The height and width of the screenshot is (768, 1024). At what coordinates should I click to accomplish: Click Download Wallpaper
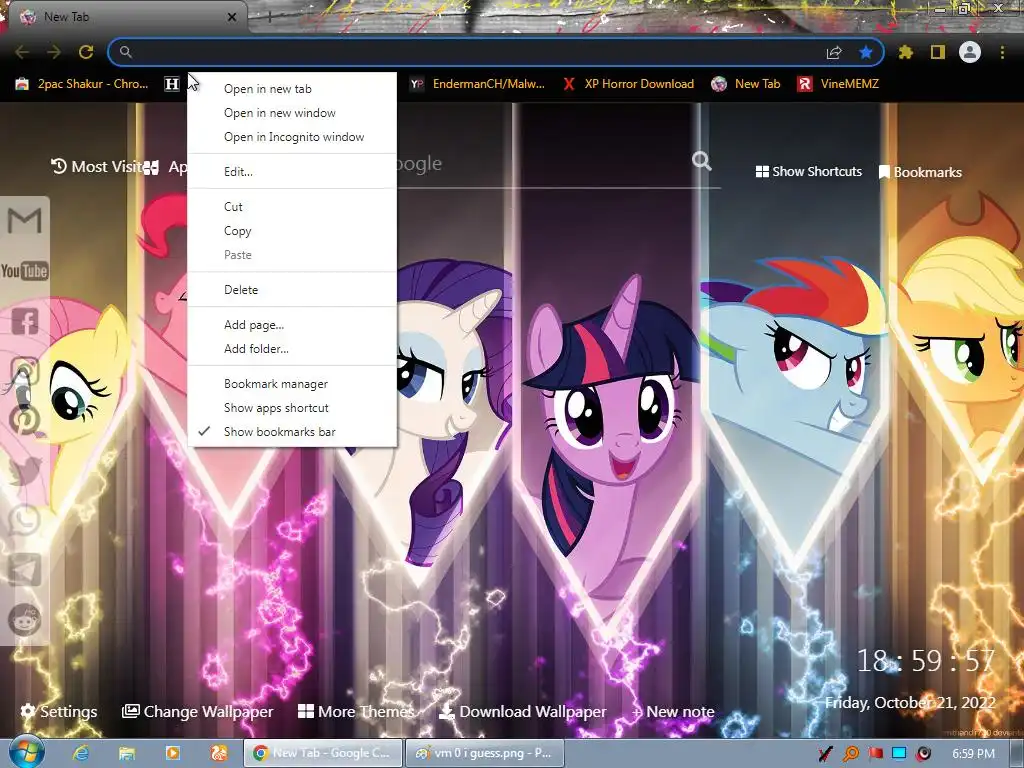[x=522, y=711]
